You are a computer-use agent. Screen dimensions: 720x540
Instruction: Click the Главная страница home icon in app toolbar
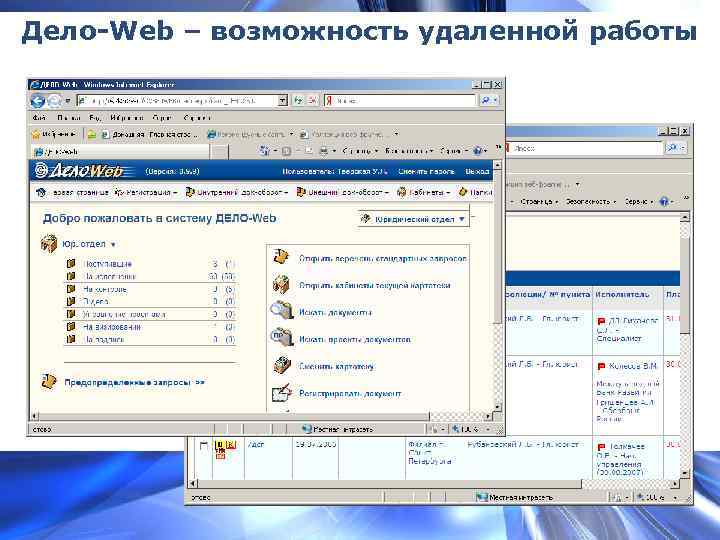(x=41, y=192)
